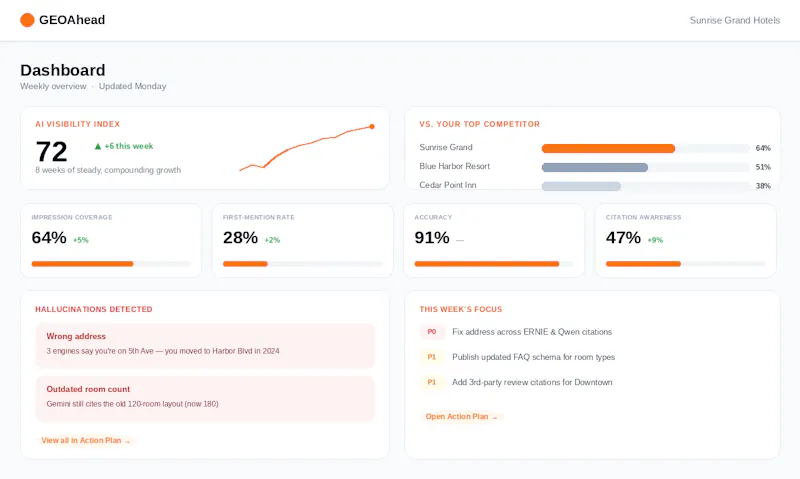Click the P0 priority badge
Screen dimensions: 800x479
[x=432, y=332]
